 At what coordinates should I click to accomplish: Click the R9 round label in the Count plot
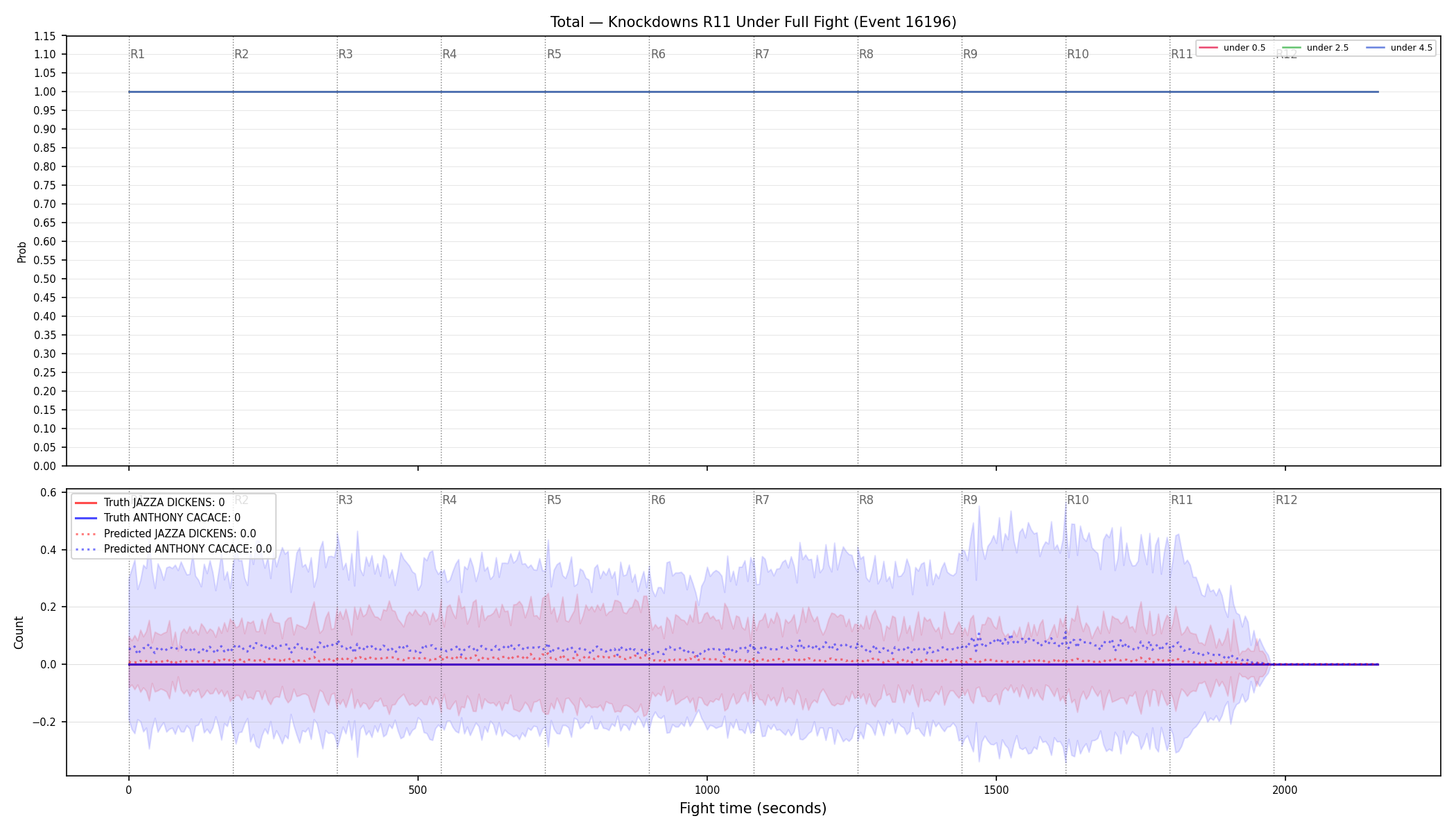(x=970, y=500)
